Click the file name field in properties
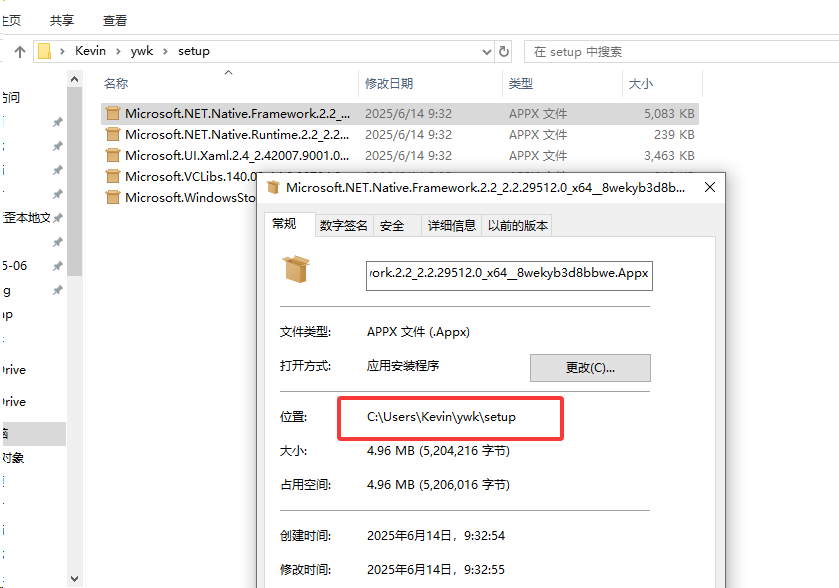The width and height of the screenshot is (839, 588). click(x=509, y=272)
